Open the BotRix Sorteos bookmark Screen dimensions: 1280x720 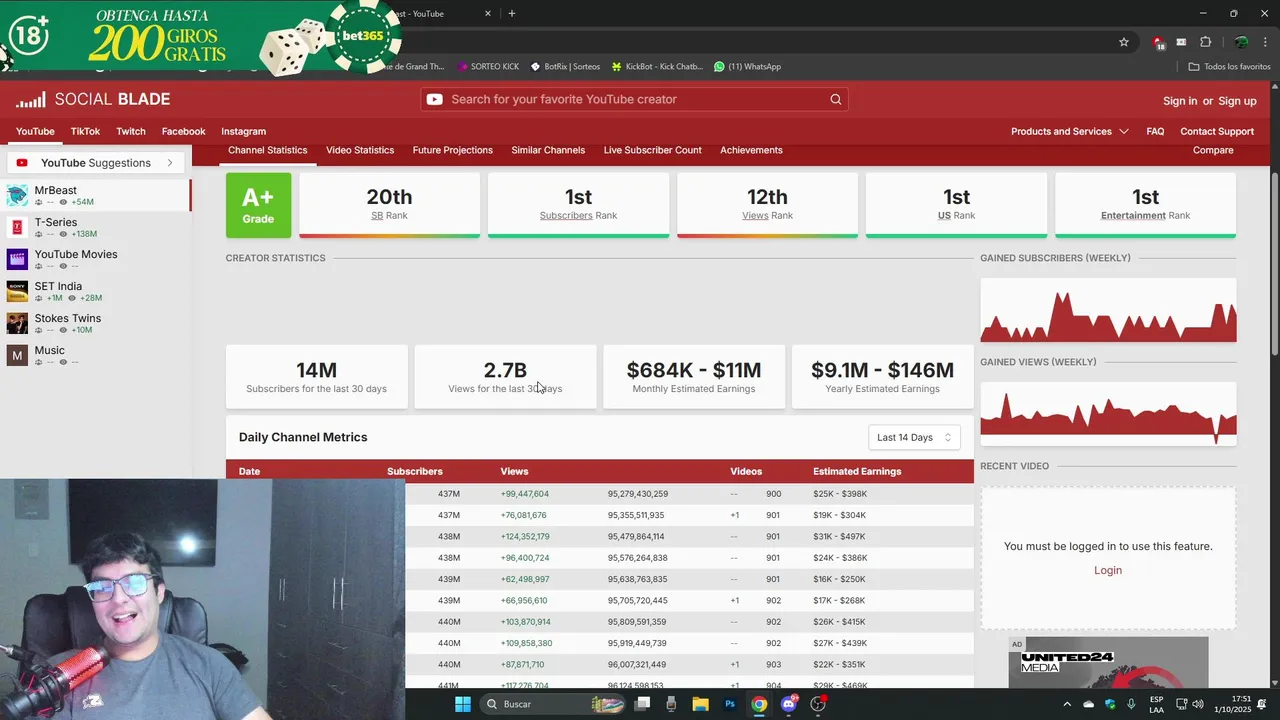pos(565,66)
